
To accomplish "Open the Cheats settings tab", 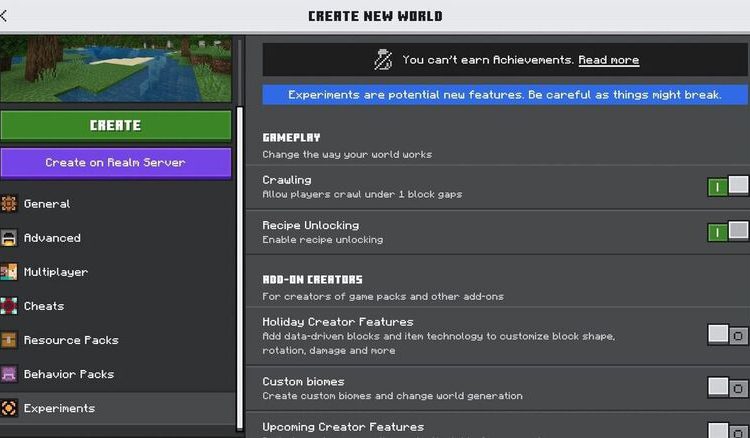I will pos(44,306).
